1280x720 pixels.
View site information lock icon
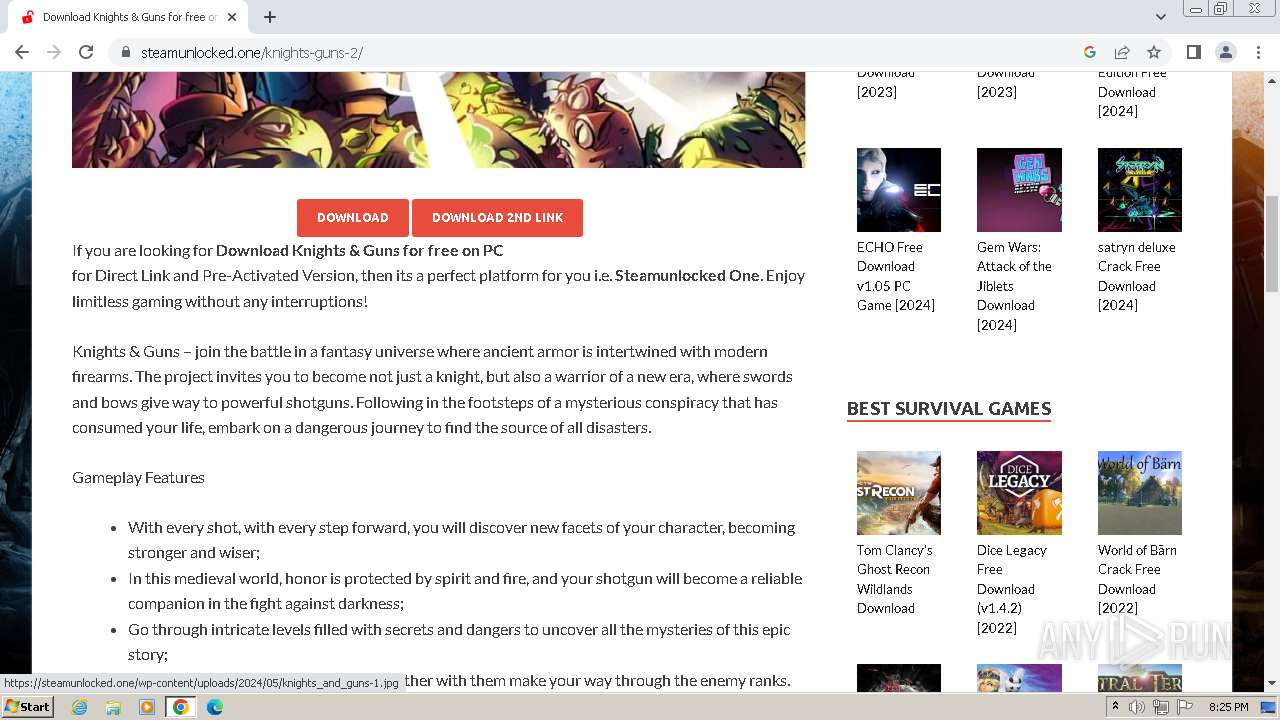(x=126, y=52)
